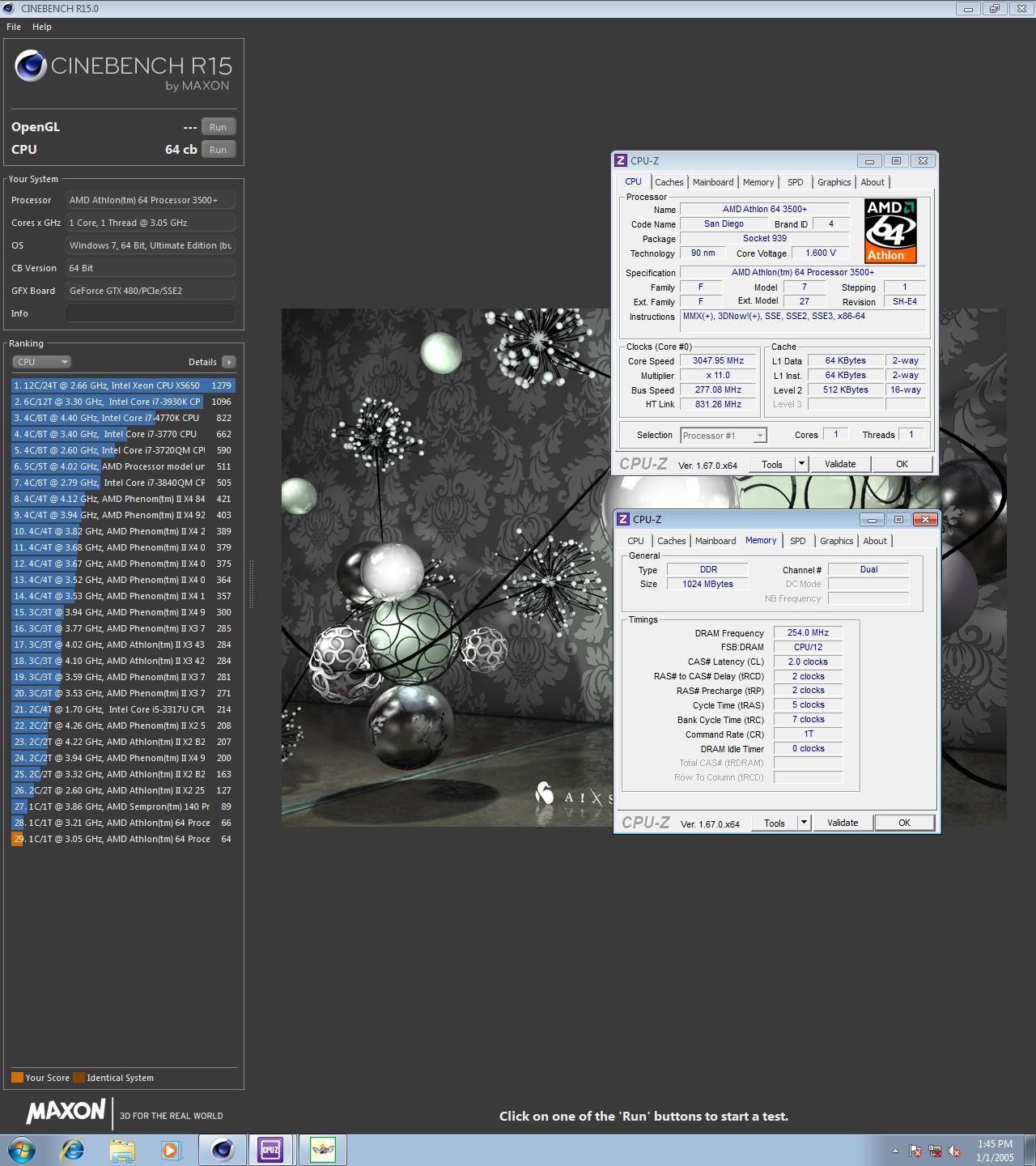The width and height of the screenshot is (1036, 1166).
Task: Open the Windows Start orb
Action: tap(21, 1150)
